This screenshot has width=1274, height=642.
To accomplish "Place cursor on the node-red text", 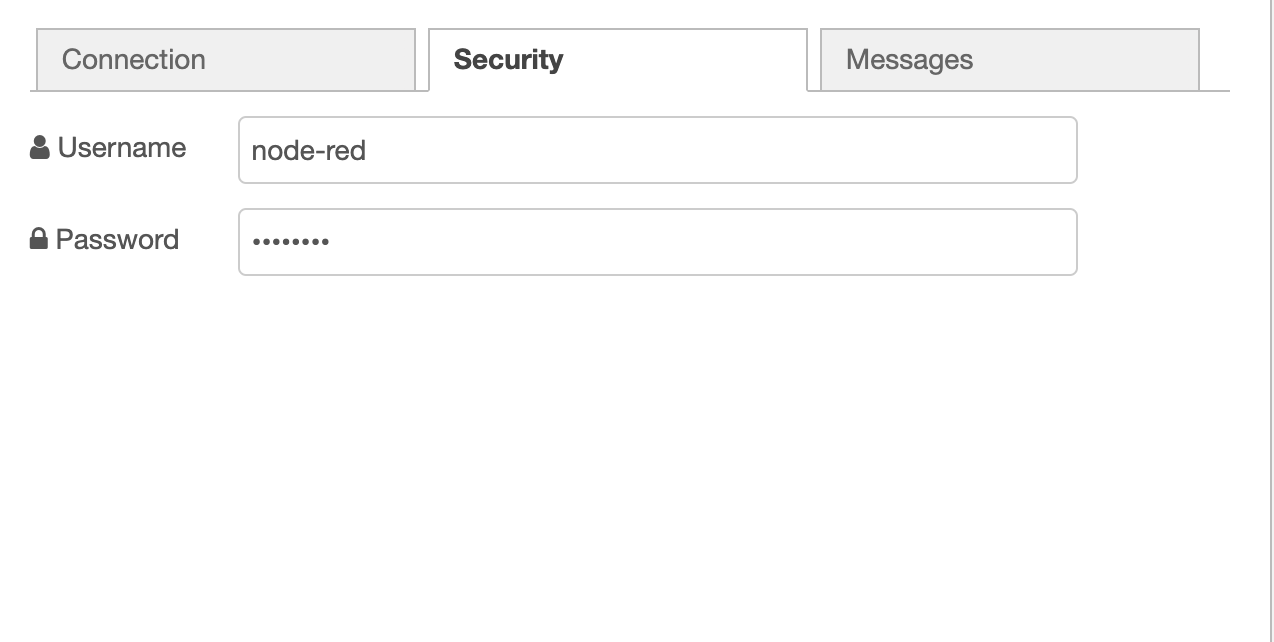I will click(308, 151).
